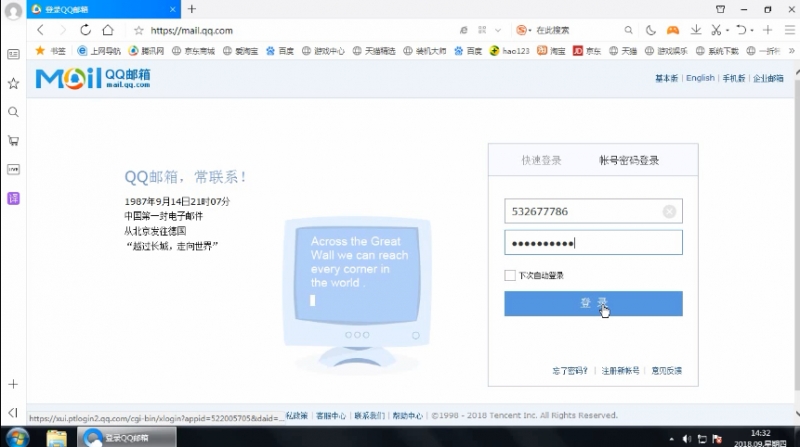Open the 上网导航 bookmark
Viewport: 800px width, 447px height.
pyautogui.click(x=99, y=51)
